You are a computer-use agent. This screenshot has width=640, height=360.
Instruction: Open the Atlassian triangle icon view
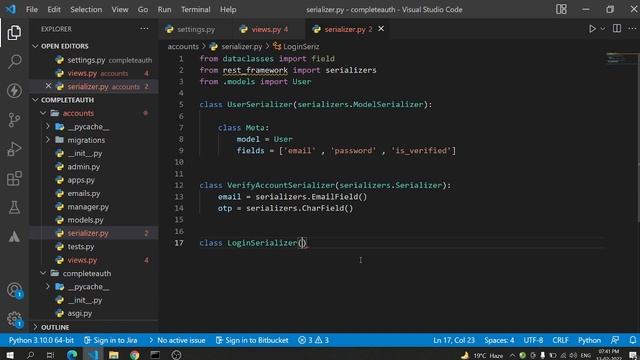(14, 237)
